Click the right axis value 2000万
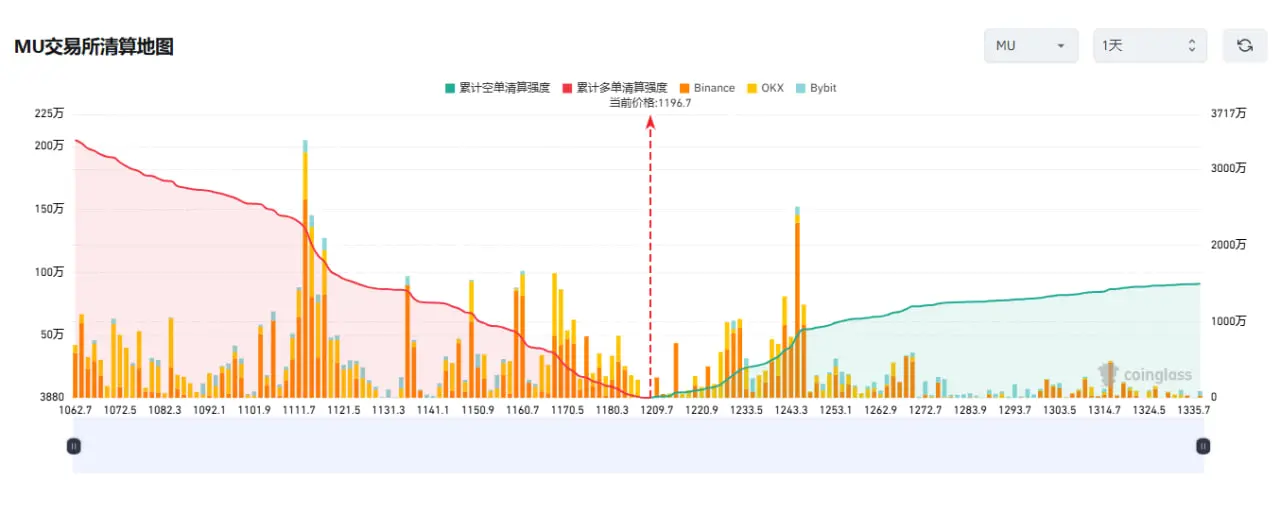The image size is (1280, 514). (x=1228, y=245)
